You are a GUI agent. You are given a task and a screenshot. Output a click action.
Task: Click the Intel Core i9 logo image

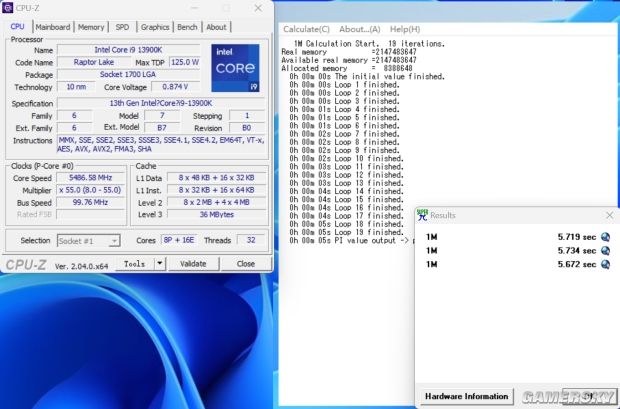point(236,68)
